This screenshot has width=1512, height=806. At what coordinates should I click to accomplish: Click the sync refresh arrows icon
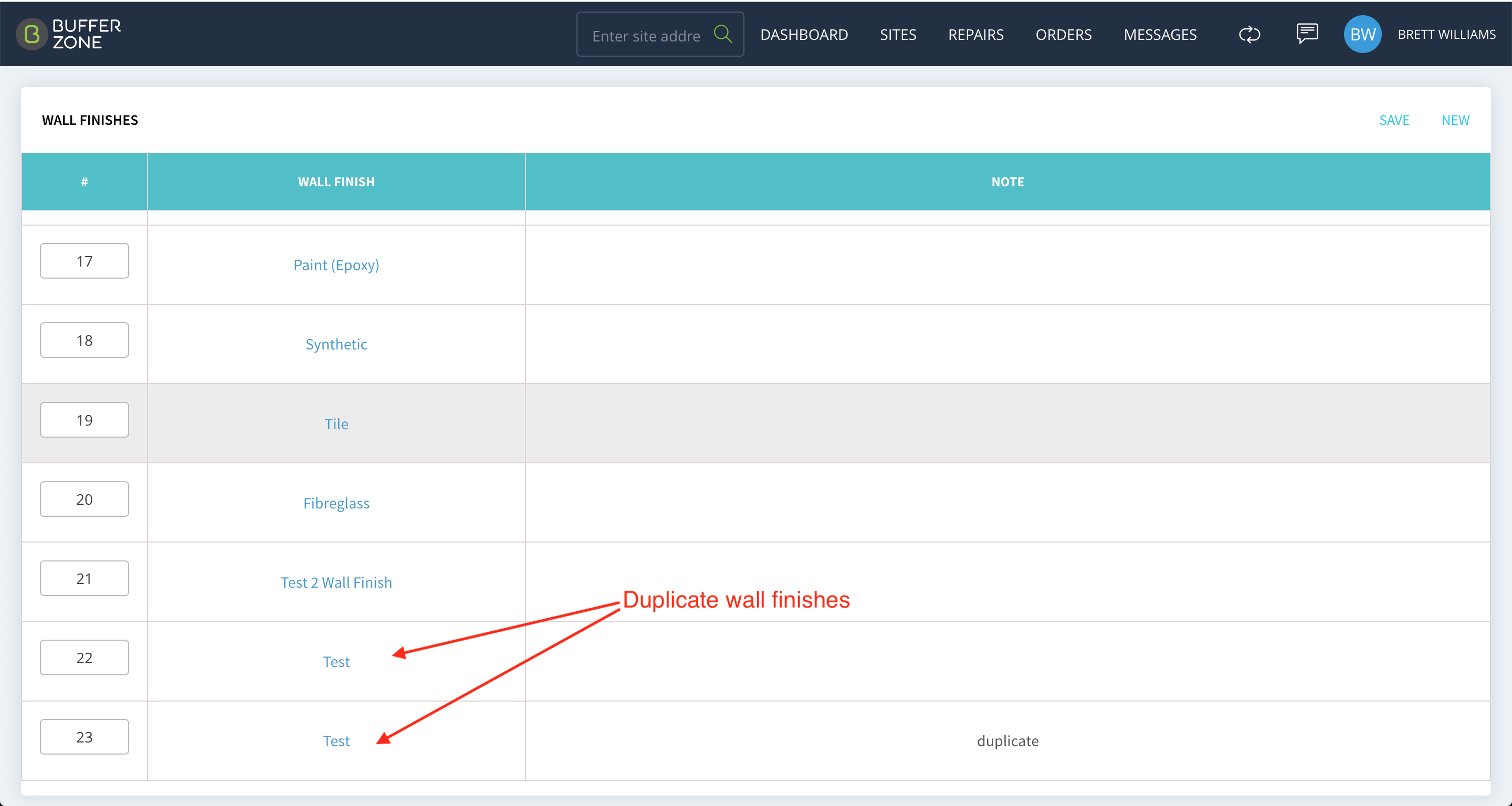click(1249, 35)
